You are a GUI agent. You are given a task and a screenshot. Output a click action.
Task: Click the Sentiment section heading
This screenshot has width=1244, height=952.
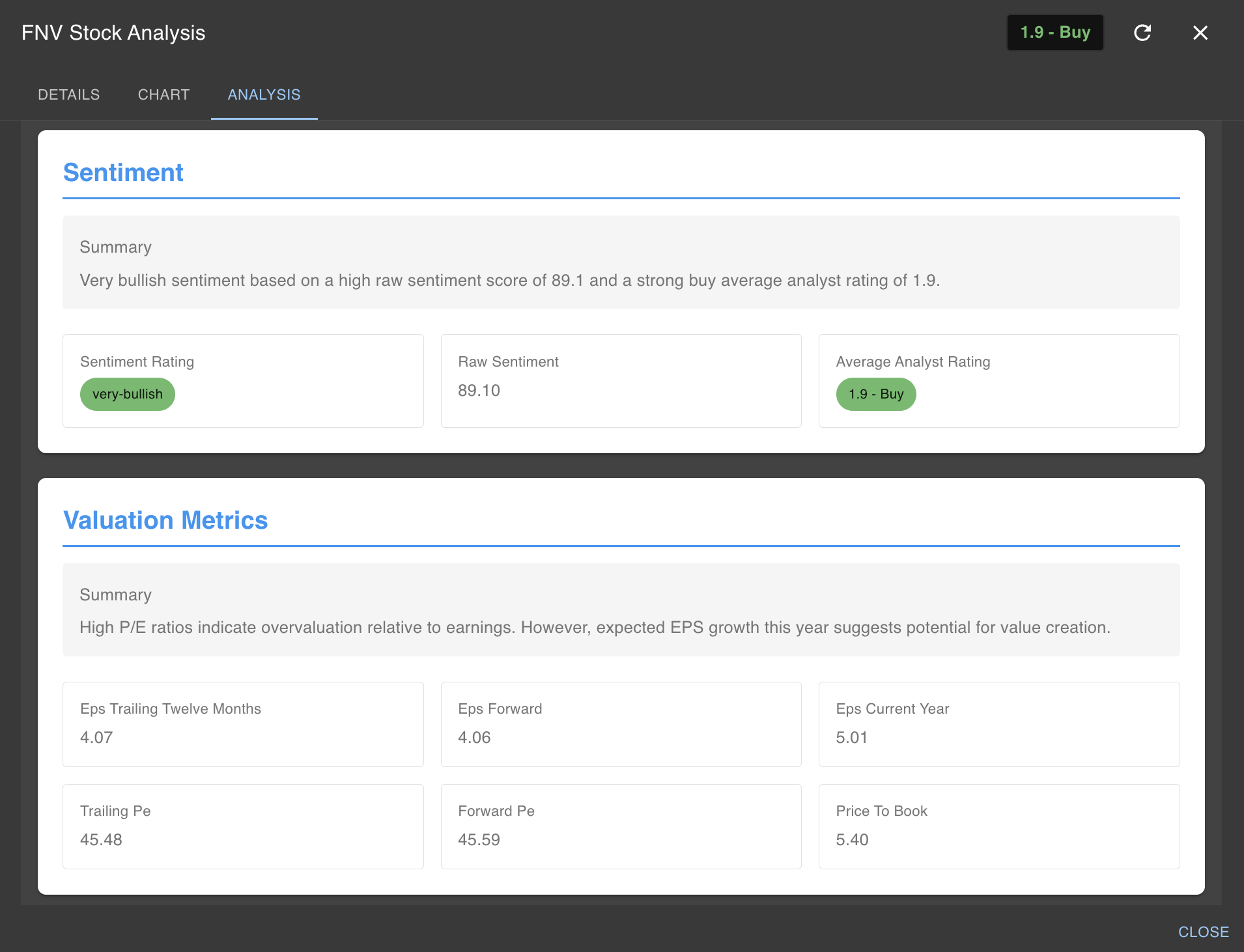pyautogui.click(x=123, y=173)
